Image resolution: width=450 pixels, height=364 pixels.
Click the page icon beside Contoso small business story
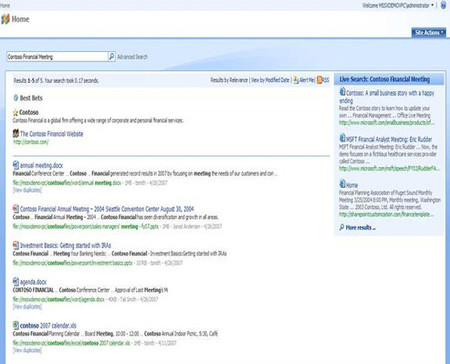[342, 92]
